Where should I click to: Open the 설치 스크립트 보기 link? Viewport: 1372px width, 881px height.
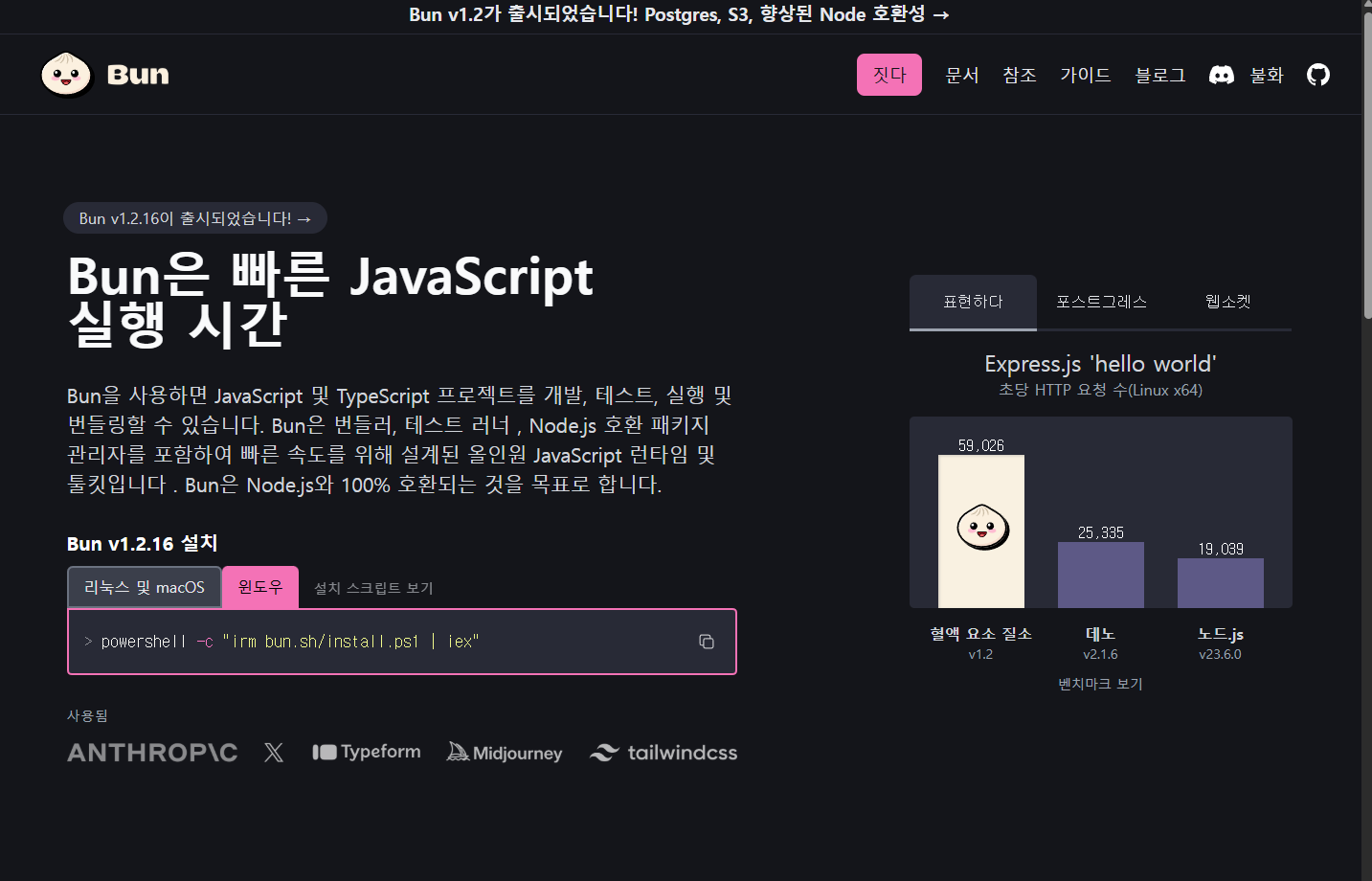pos(373,588)
